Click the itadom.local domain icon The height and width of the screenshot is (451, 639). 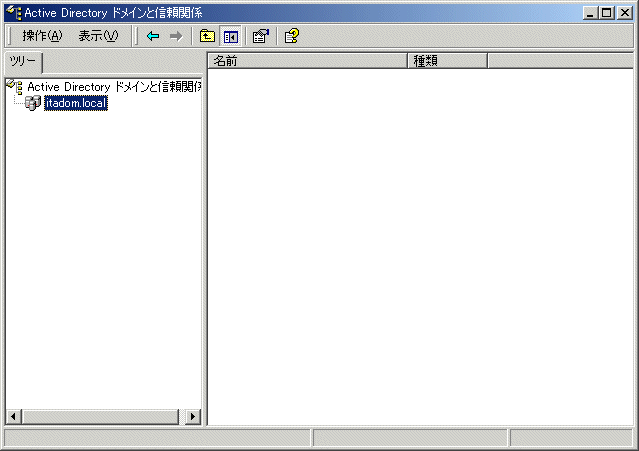(33, 103)
